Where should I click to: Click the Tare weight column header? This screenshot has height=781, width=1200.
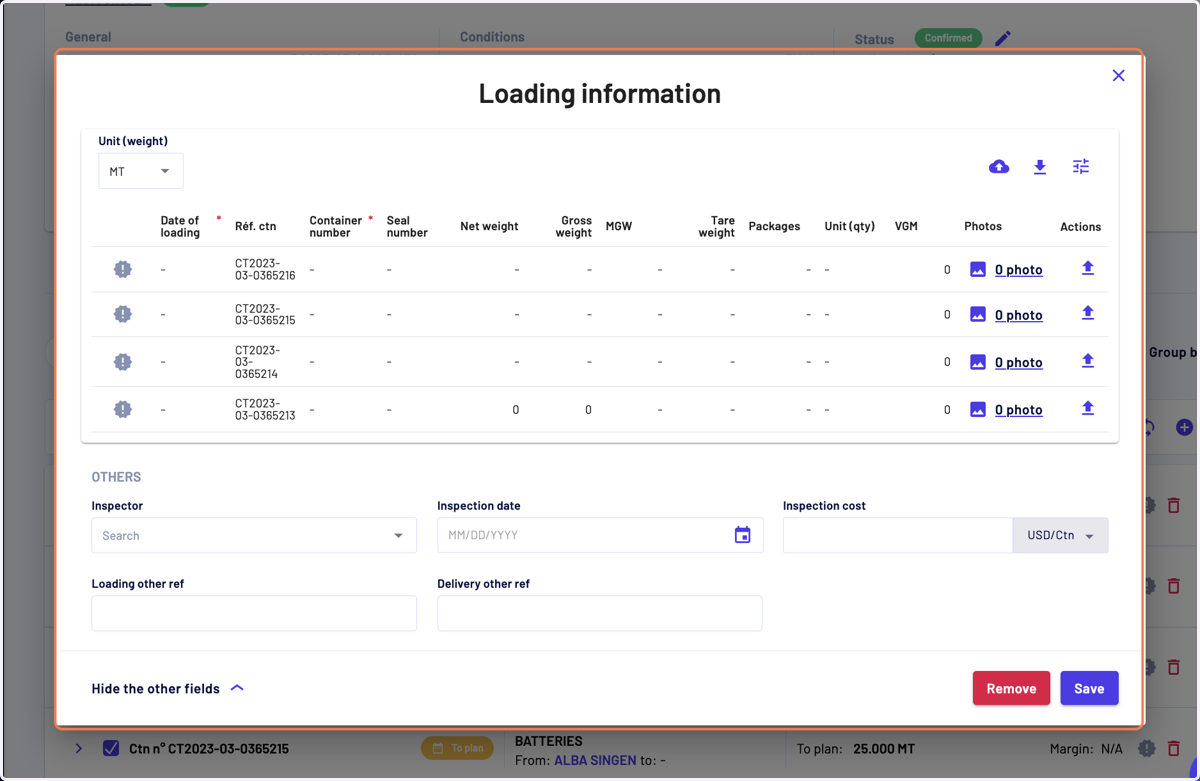(x=716, y=226)
